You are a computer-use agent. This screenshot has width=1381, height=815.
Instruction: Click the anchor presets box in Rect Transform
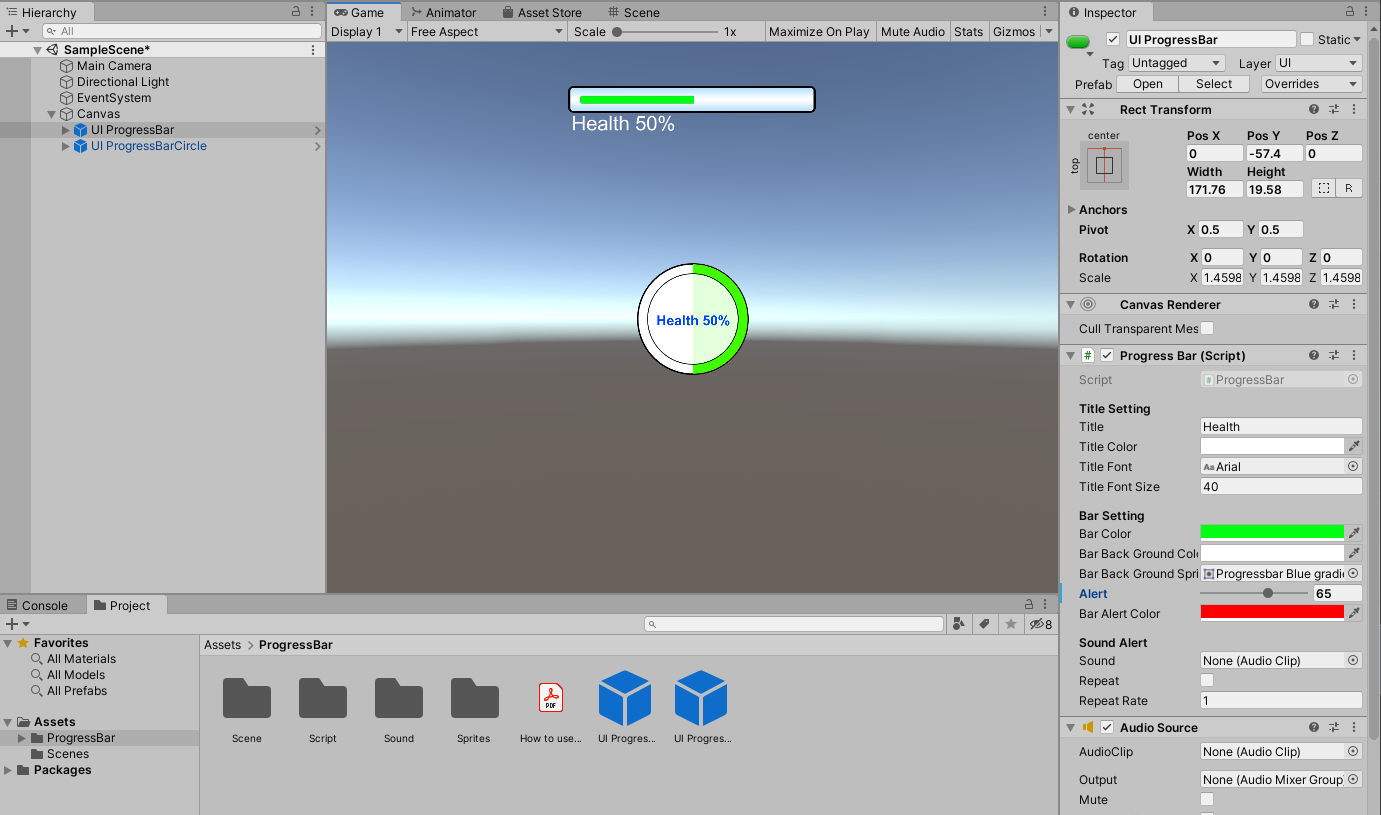[x=1104, y=165]
